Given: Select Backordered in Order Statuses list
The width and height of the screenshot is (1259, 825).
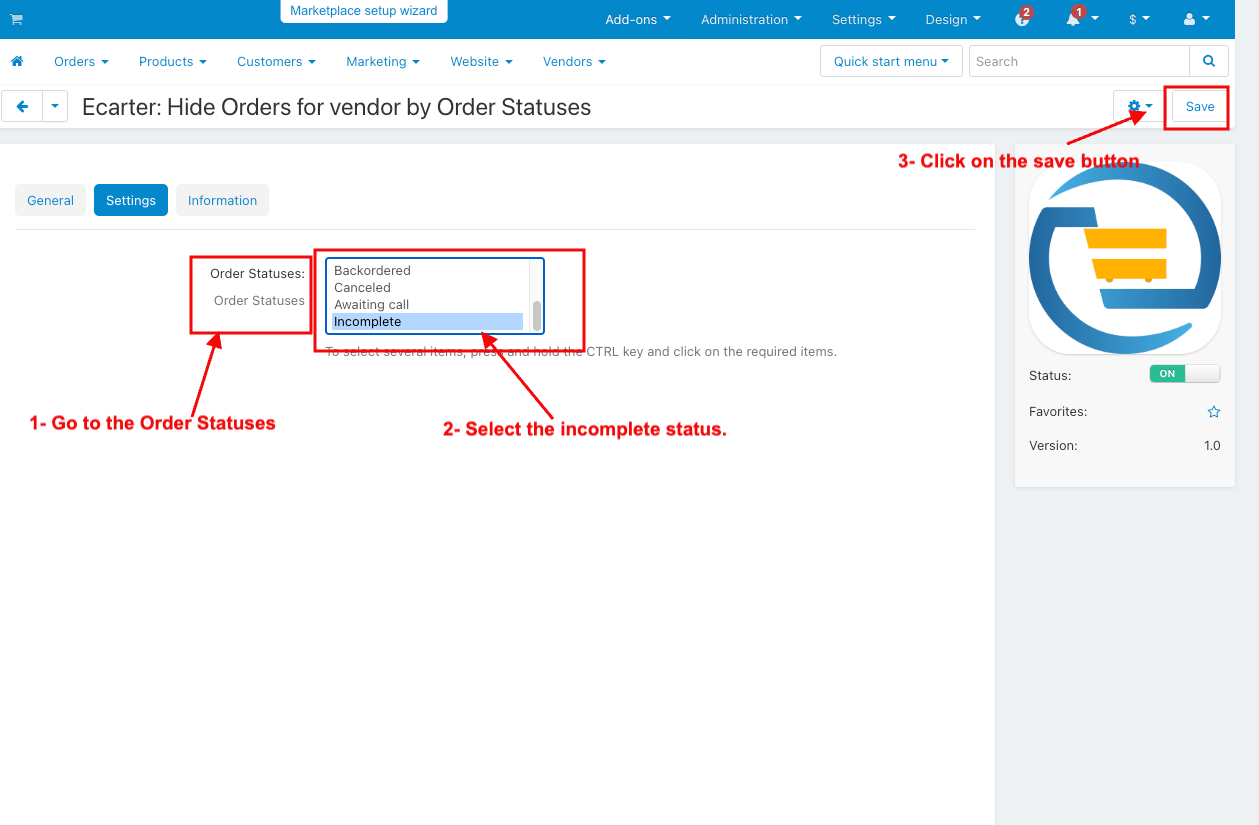Looking at the screenshot, I should coord(427,271).
